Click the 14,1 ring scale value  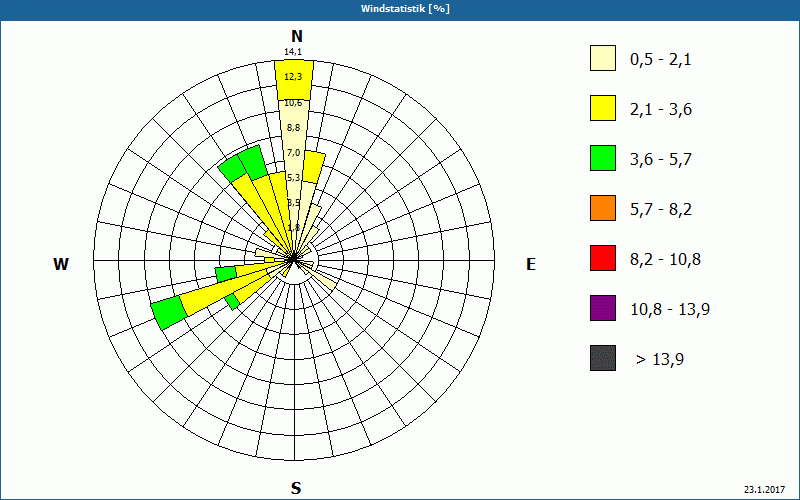[293, 52]
